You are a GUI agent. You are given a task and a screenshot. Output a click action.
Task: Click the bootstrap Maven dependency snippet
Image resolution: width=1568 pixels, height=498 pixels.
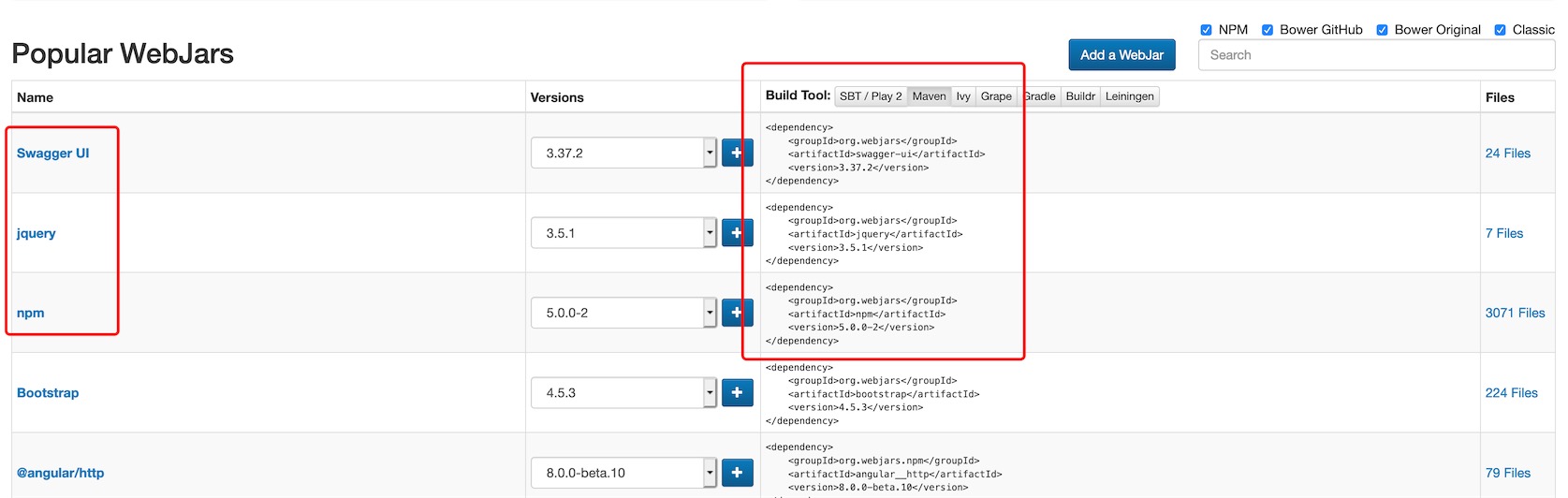coord(872,394)
